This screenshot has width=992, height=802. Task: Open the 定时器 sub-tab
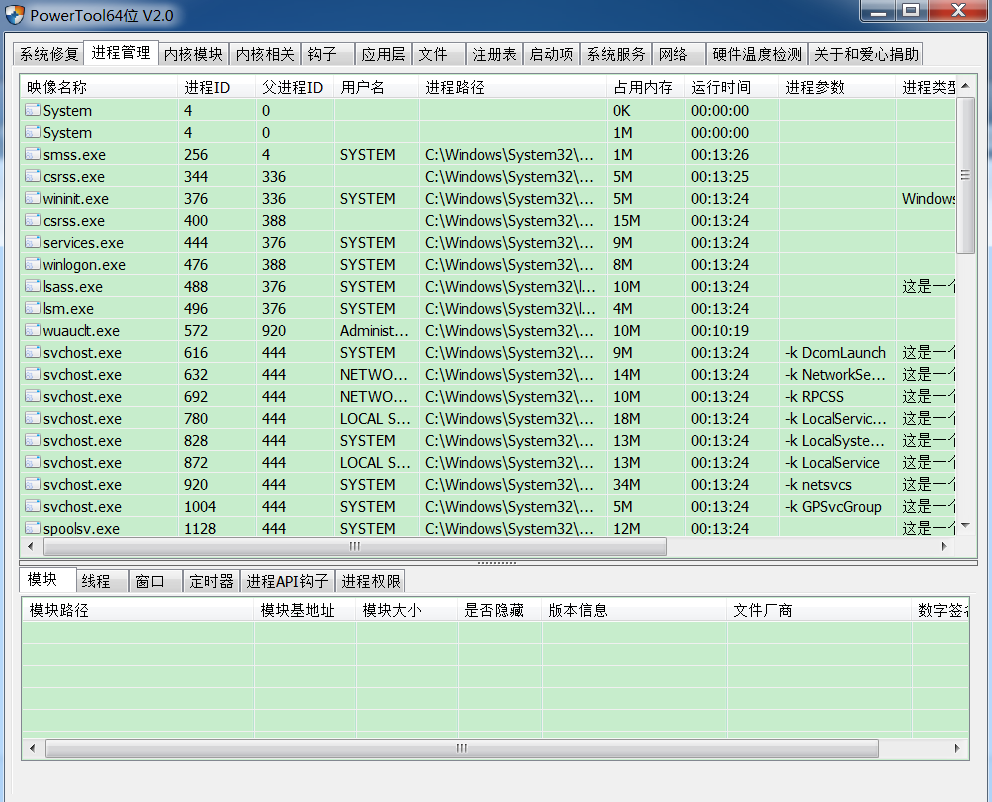click(211, 581)
